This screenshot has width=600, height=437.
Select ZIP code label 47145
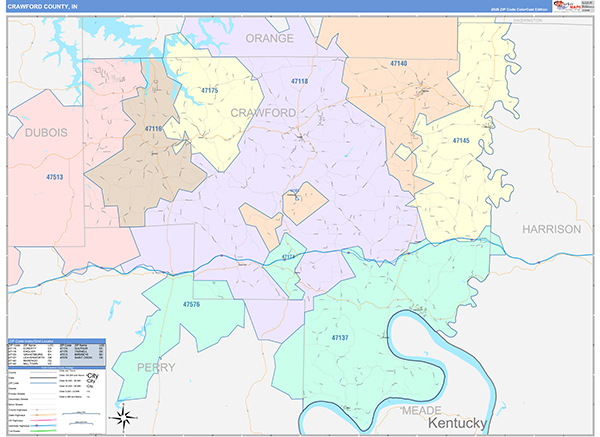pos(461,140)
